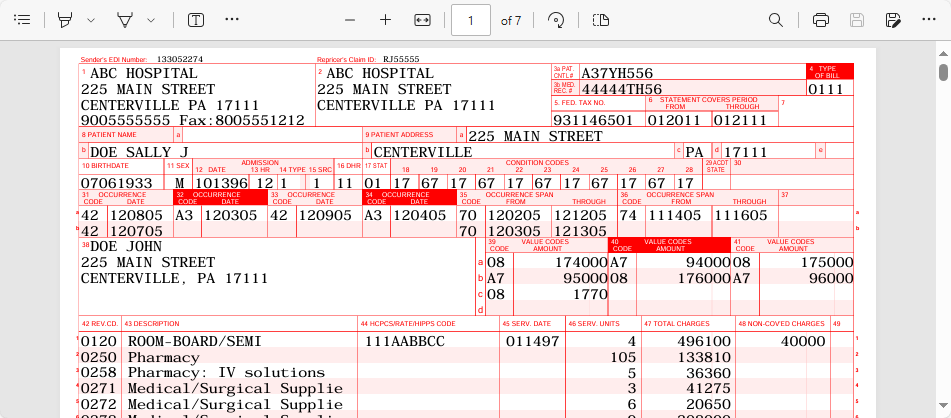The image size is (951, 418).
Task: Click the birthdate value 07061933
Action: tap(117, 183)
